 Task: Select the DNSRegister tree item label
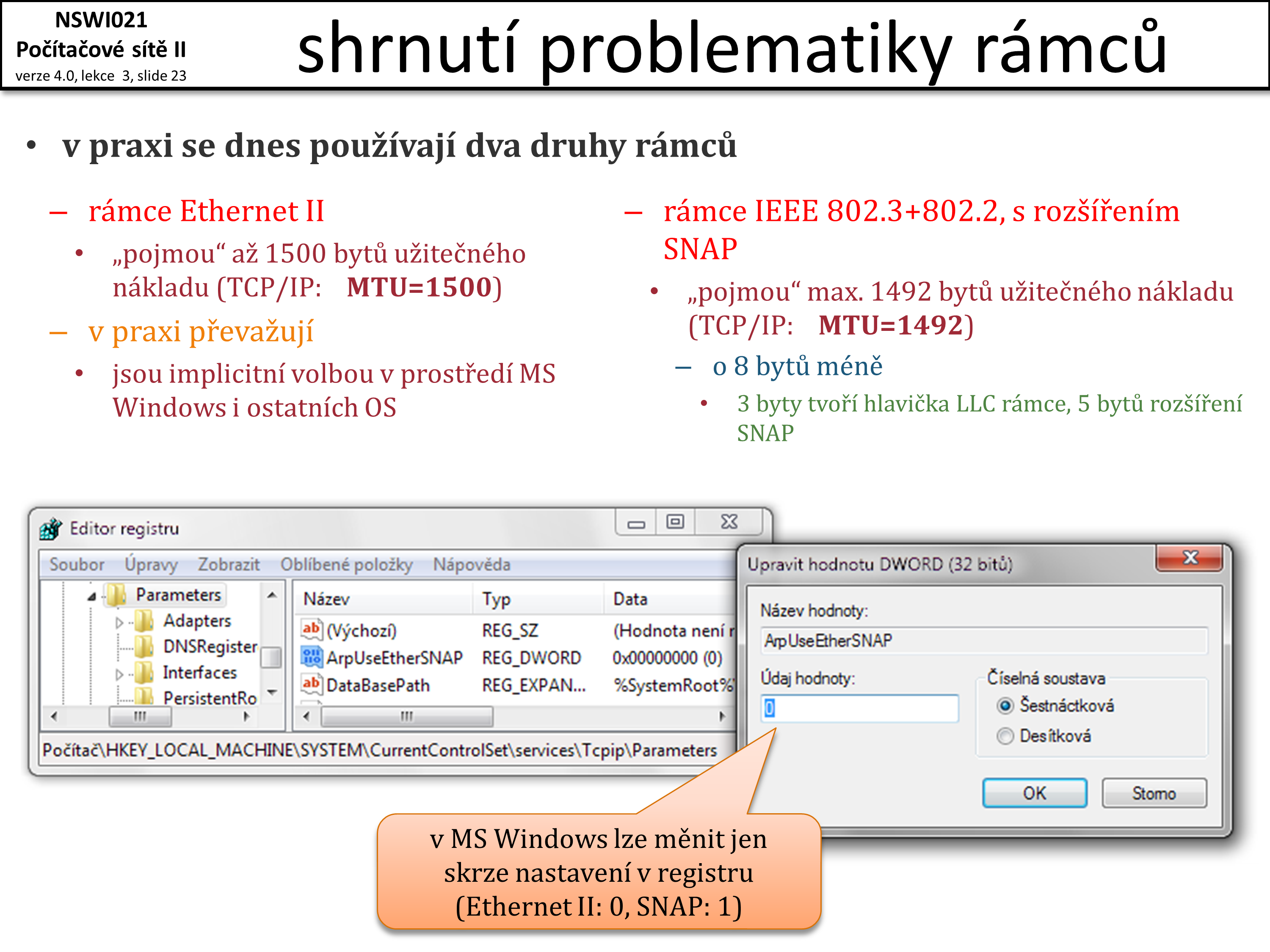(210, 647)
